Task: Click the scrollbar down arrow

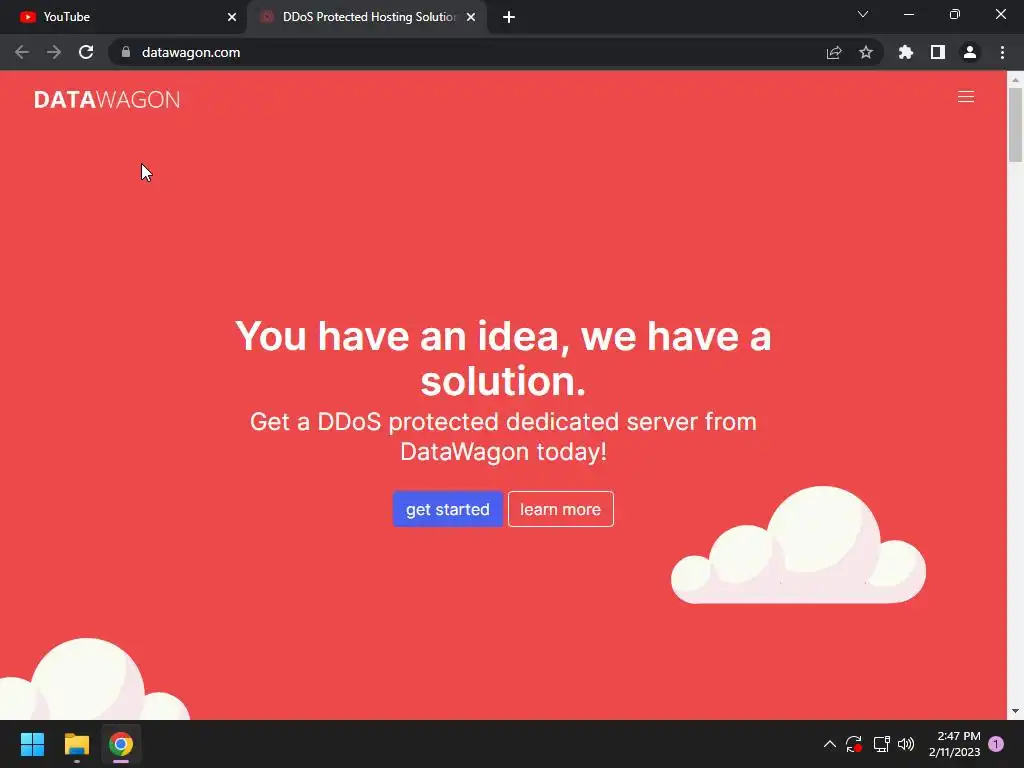Action: coord(1015,711)
